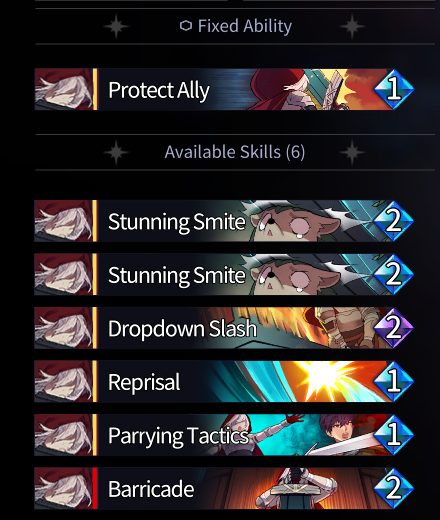Click the Reprisal character portrait
The width and height of the screenshot is (440, 520).
coord(63,381)
